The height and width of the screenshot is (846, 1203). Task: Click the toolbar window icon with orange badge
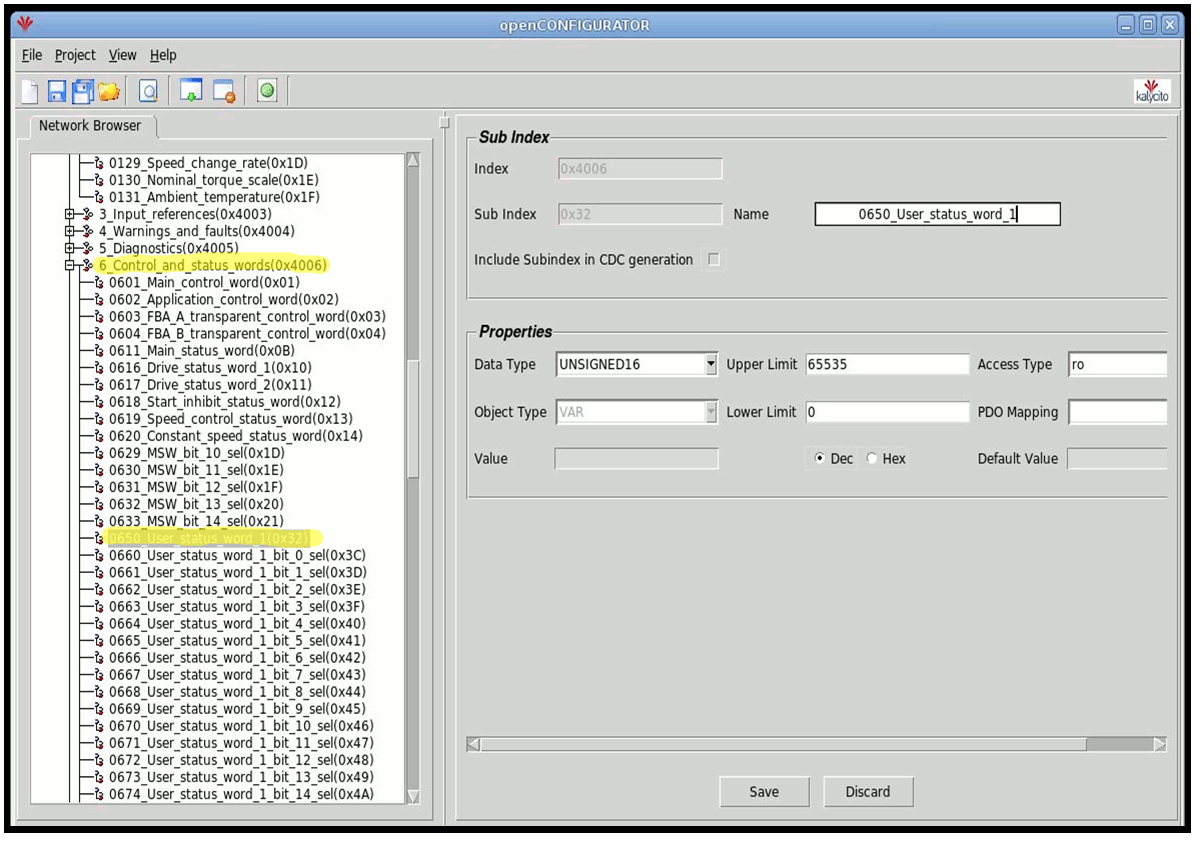(224, 91)
